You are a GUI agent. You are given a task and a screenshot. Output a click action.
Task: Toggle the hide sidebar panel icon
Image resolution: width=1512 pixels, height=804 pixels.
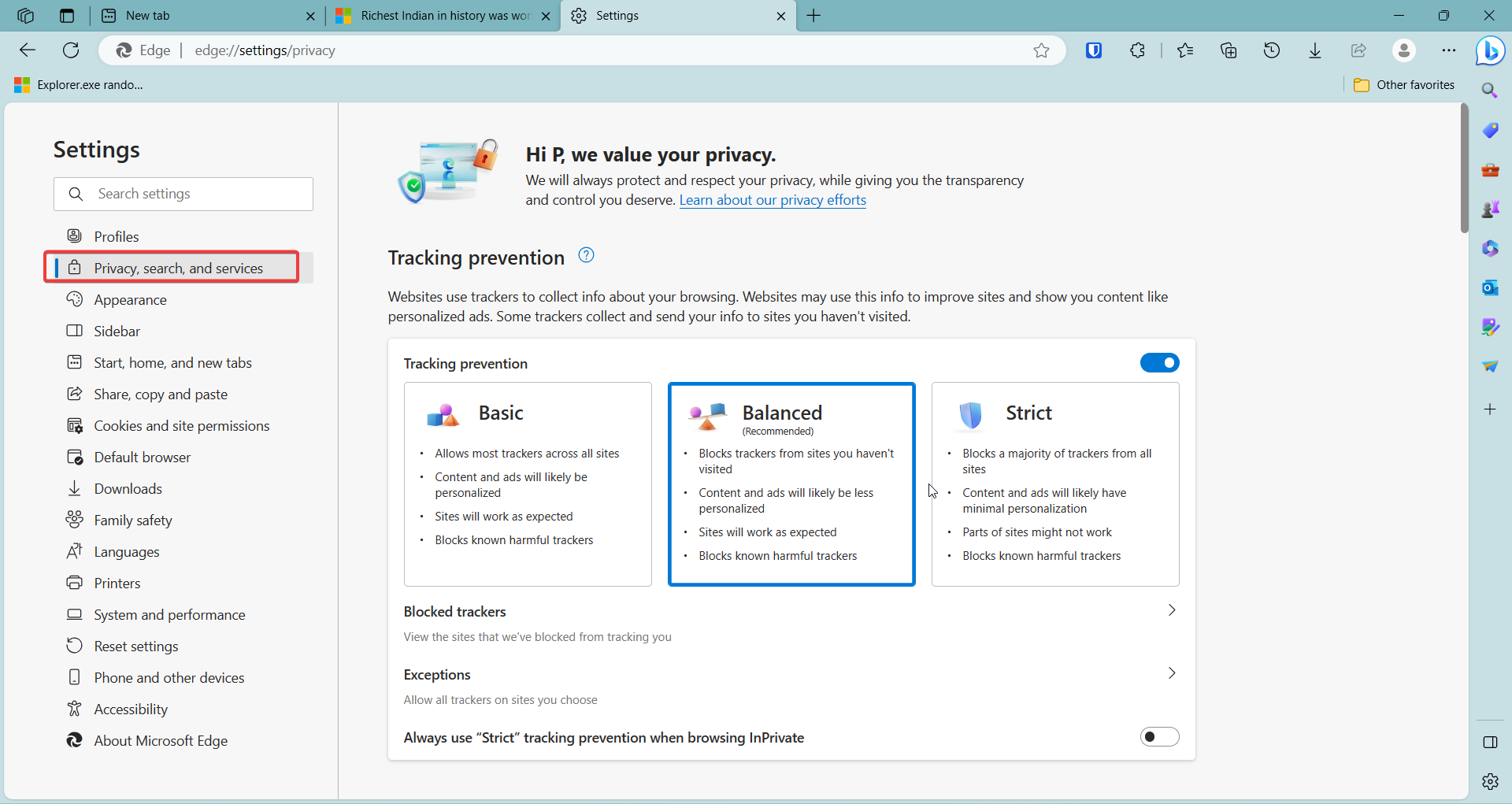tap(1490, 743)
